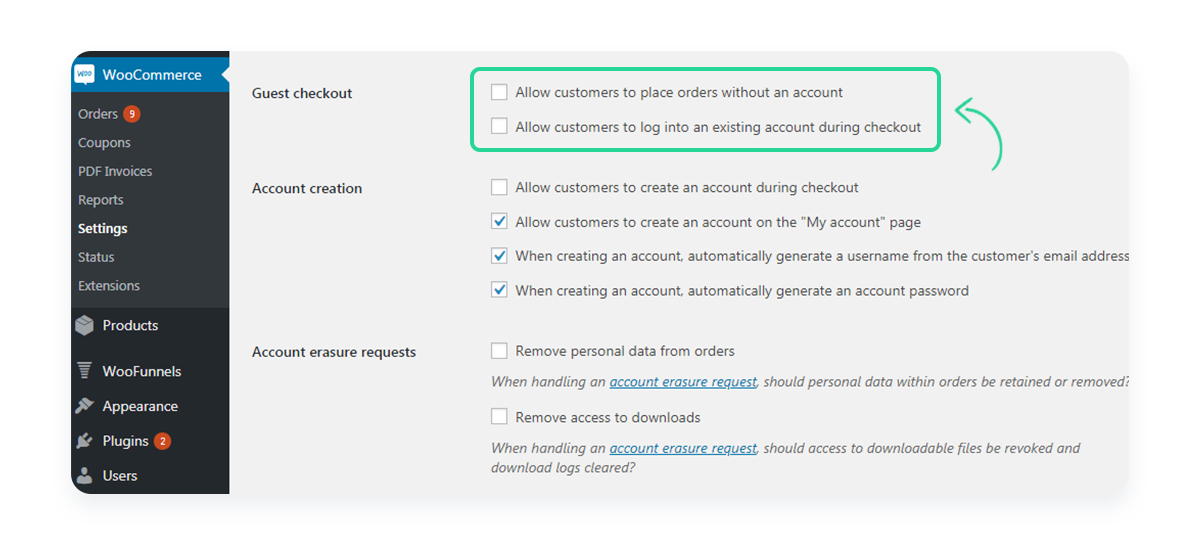Open Appearance via the paintbrush icon
Screen dimensions: 1200x550
(x=85, y=406)
